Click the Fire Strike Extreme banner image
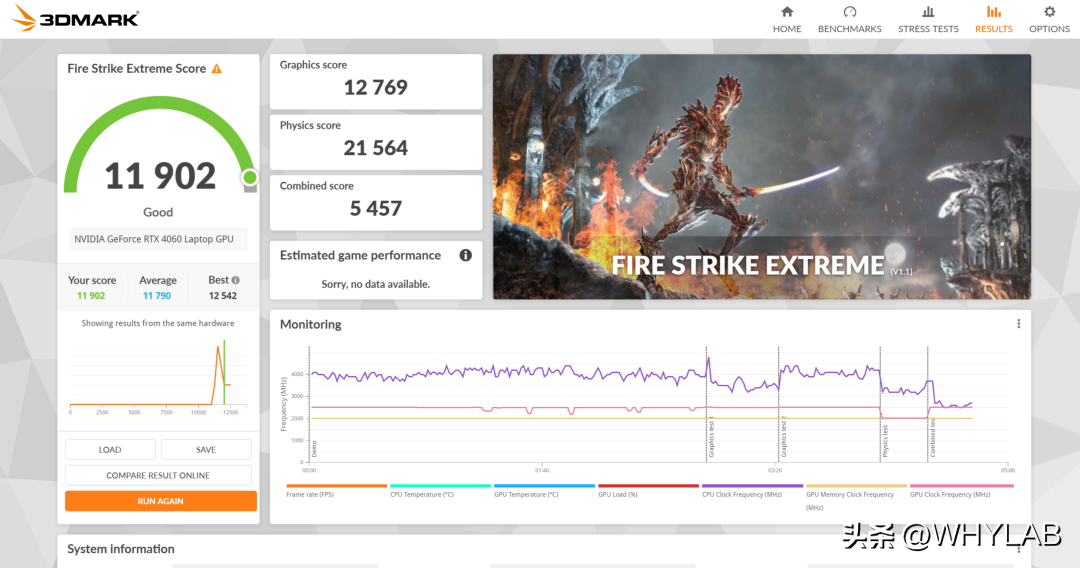This screenshot has height=568, width=1080. pos(762,176)
